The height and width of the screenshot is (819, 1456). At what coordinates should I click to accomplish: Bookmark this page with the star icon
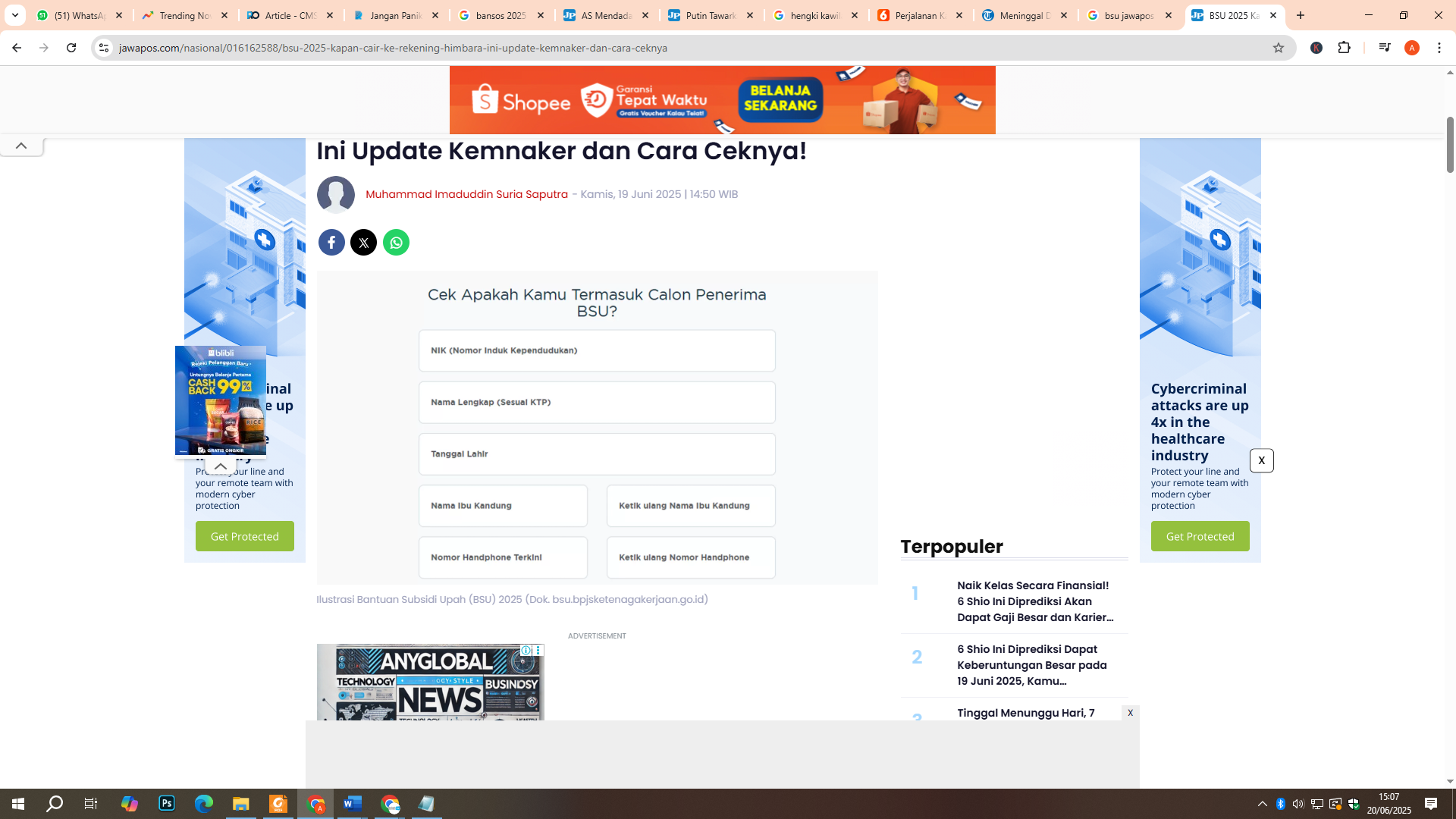[x=1279, y=47]
